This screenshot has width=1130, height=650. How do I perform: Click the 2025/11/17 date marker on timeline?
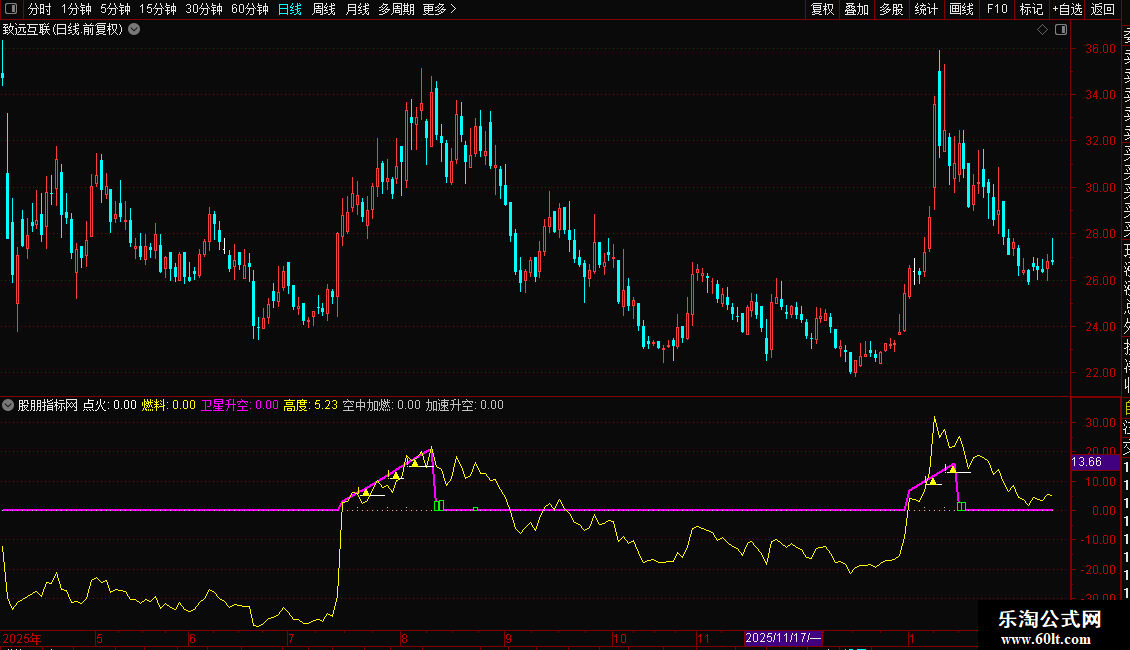(783, 638)
